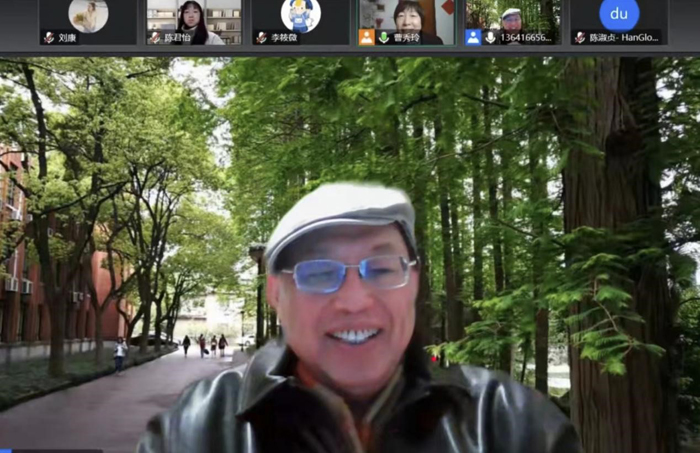
Task: Click the muted microphone icon beside 陈淑贞
Action: pyautogui.click(x=579, y=37)
